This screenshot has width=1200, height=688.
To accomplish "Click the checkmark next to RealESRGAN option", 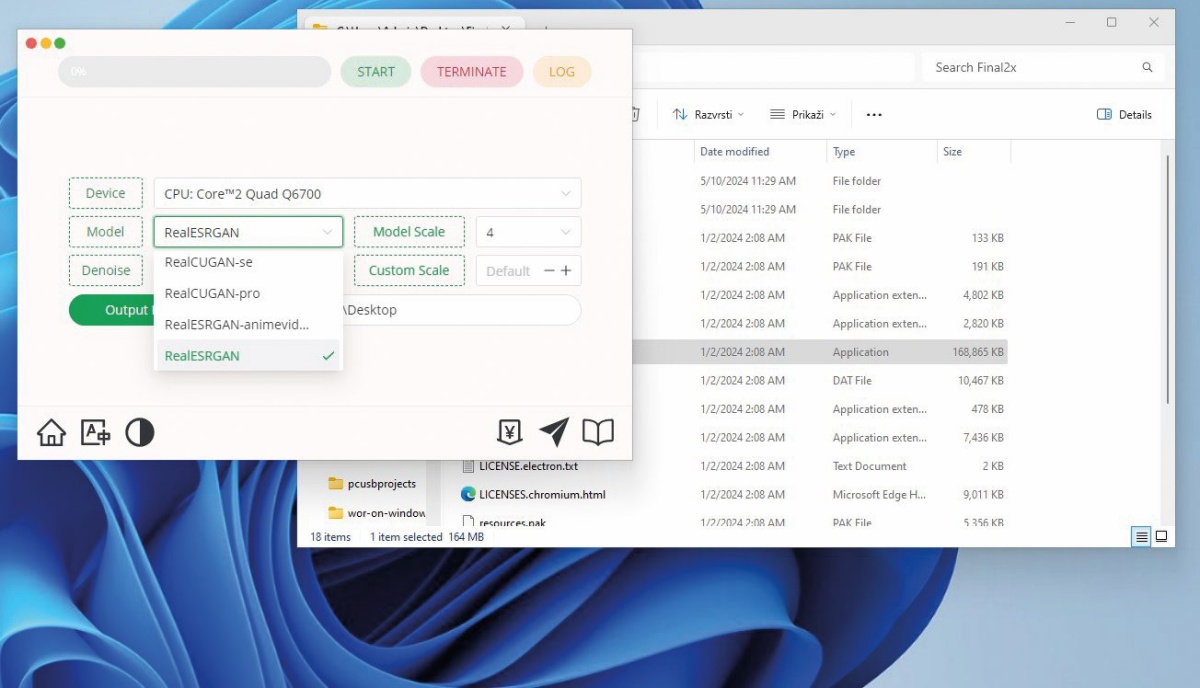I will click(328, 356).
